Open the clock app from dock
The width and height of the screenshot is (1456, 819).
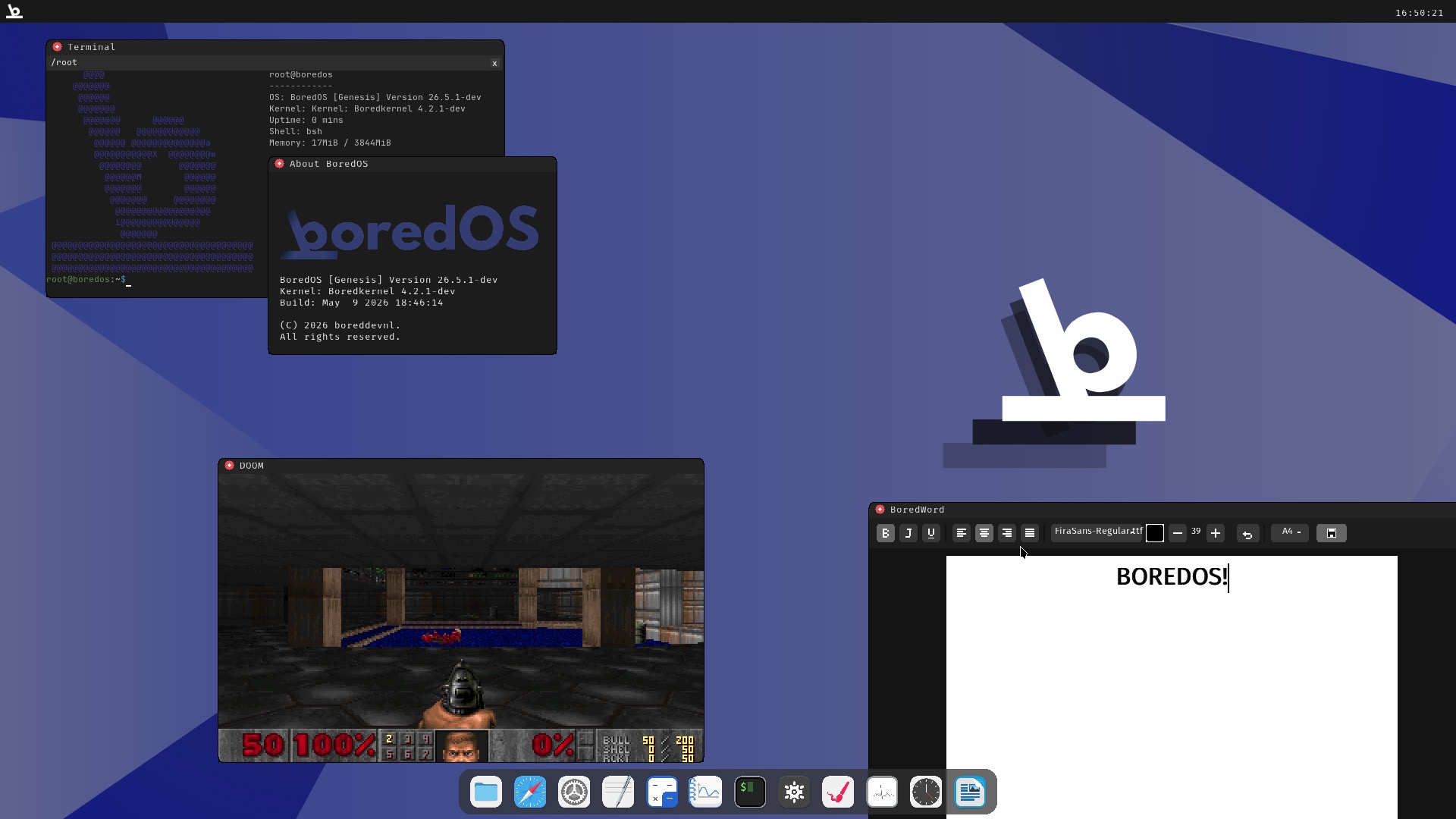tap(926, 792)
